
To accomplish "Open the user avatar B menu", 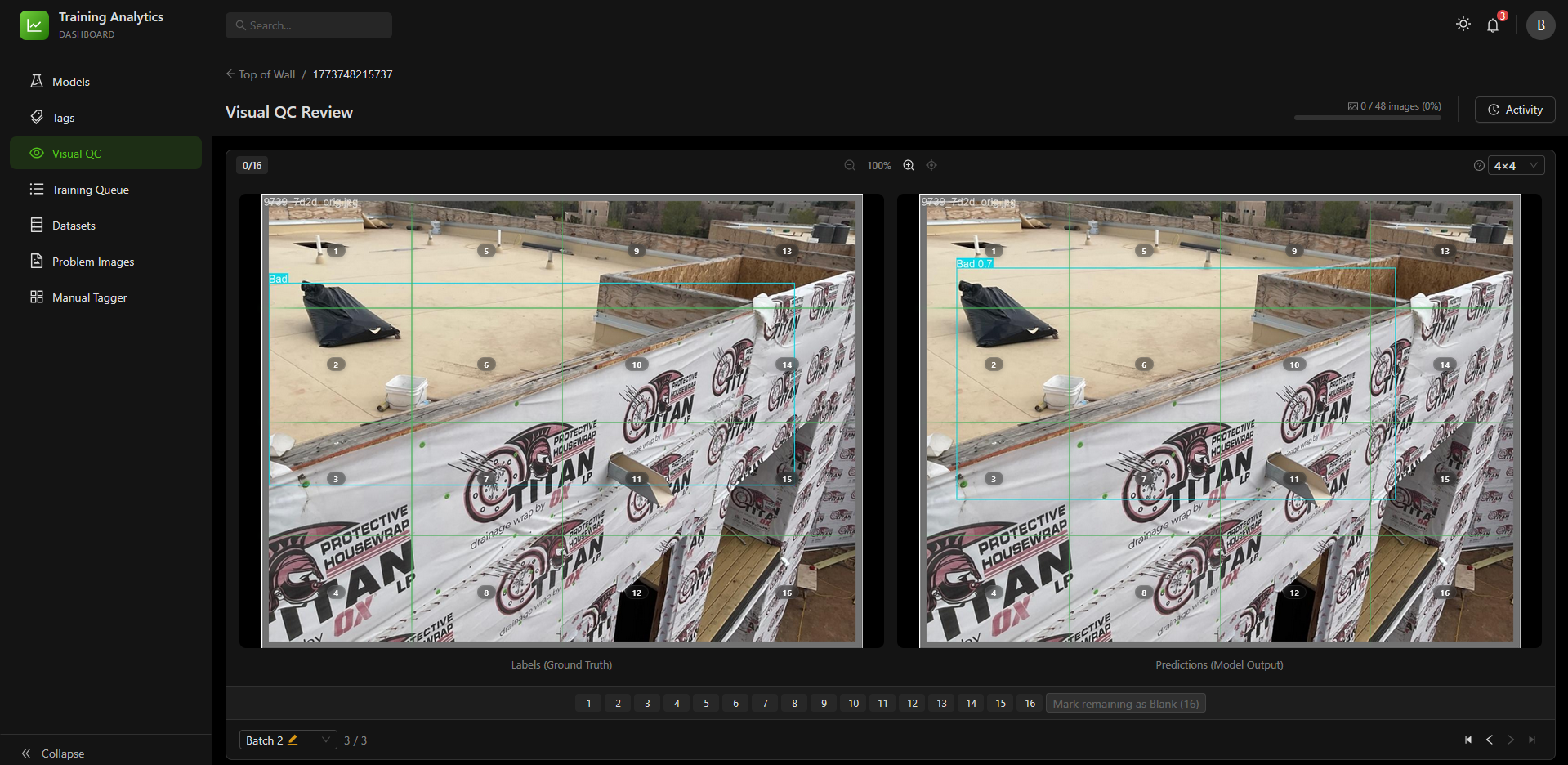I will pos(1541,25).
